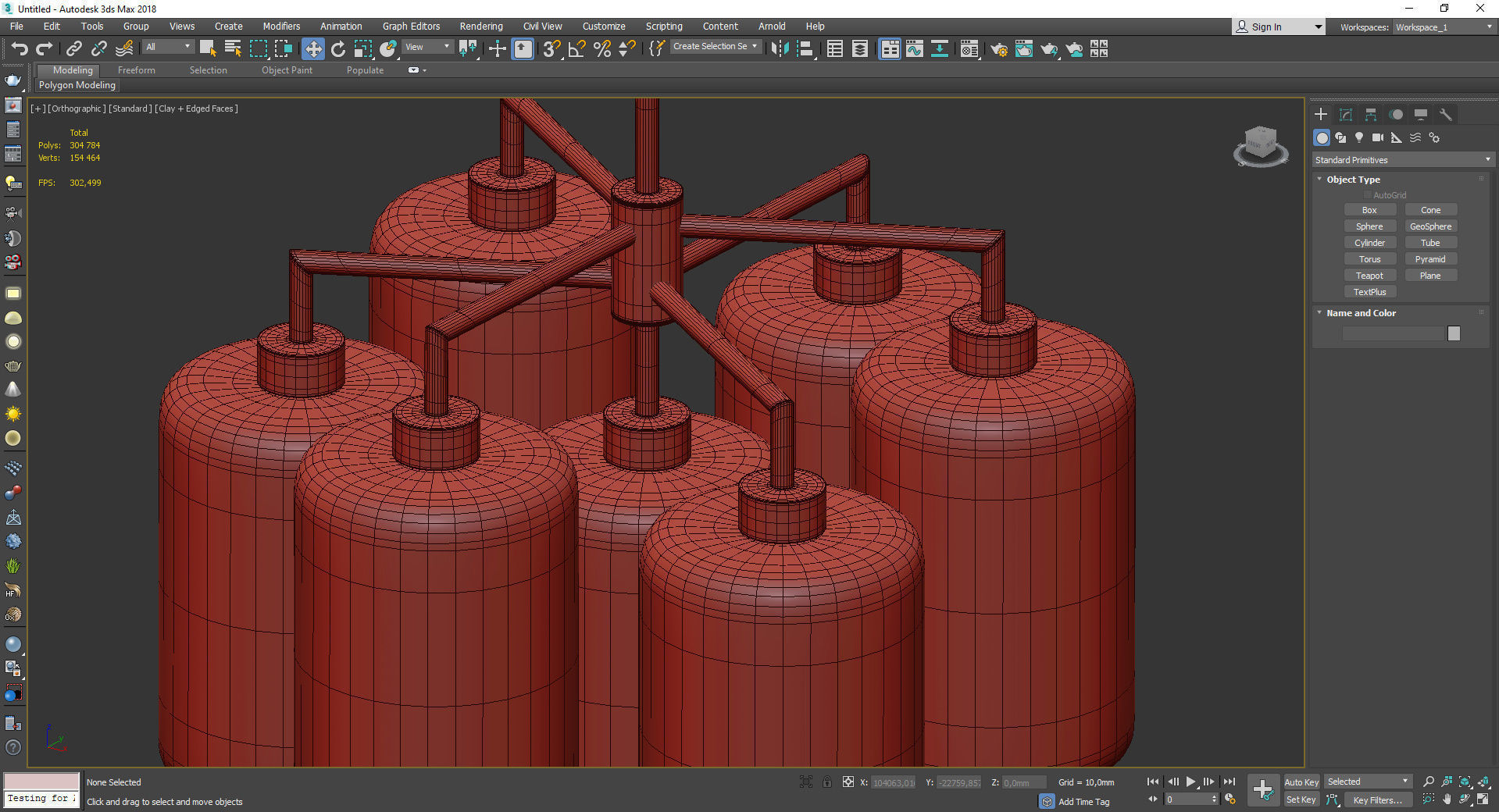Open the Curve Editor
The image size is (1499, 812).
click(x=915, y=49)
